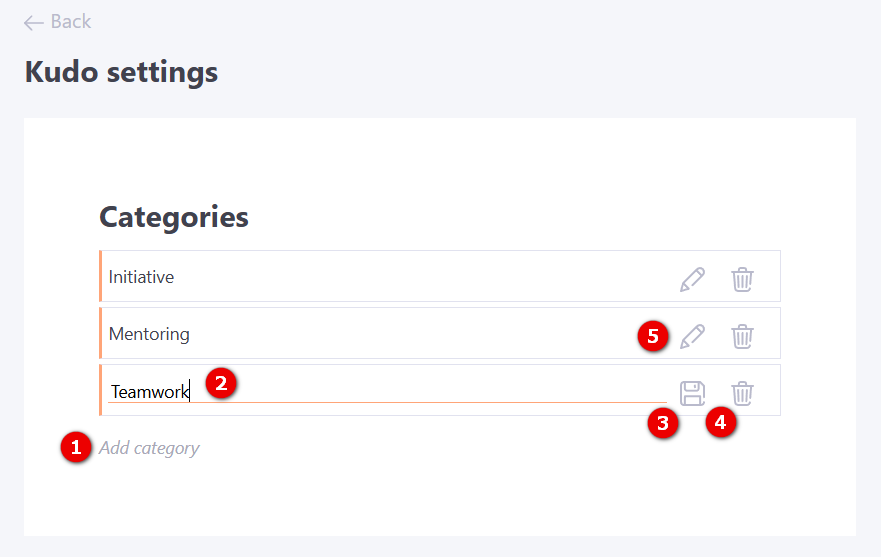
Task: Click the Categories section heading
Action: [x=174, y=217]
